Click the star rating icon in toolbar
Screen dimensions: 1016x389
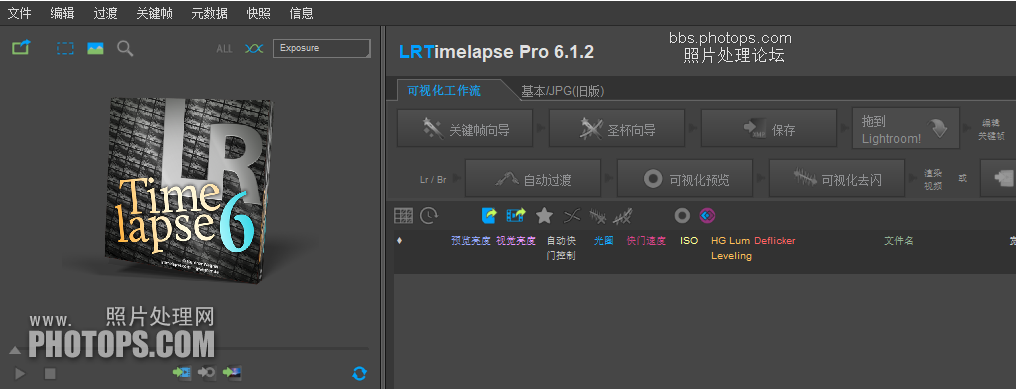click(544, 215)
